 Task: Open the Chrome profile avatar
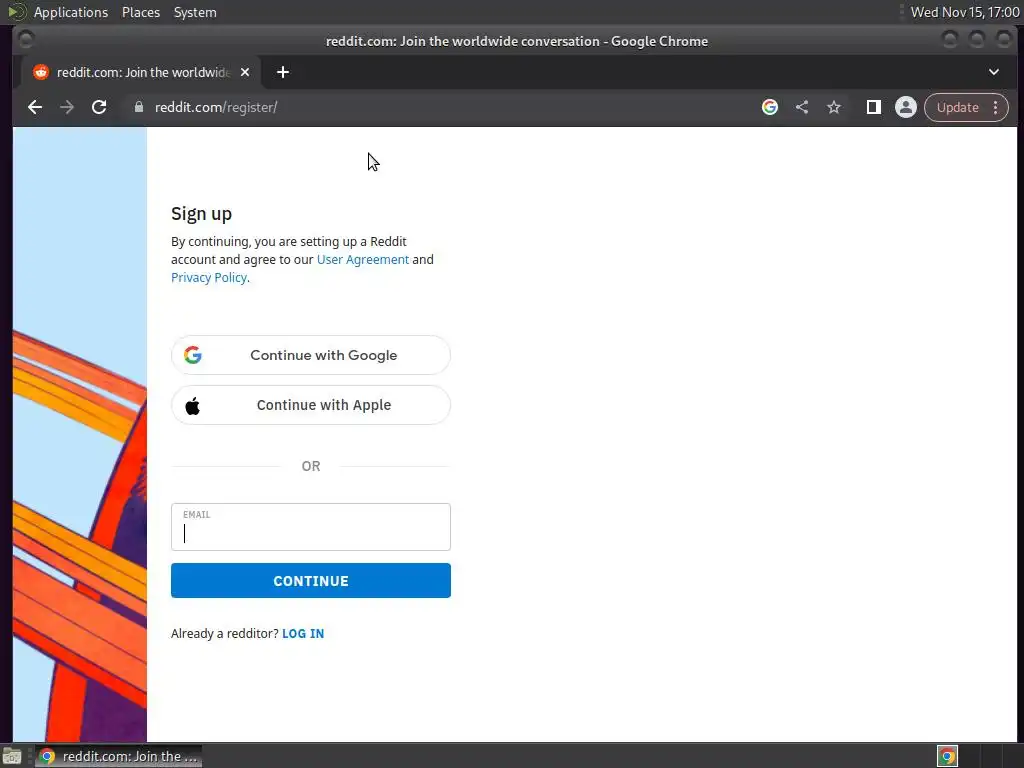coord(906,107)
